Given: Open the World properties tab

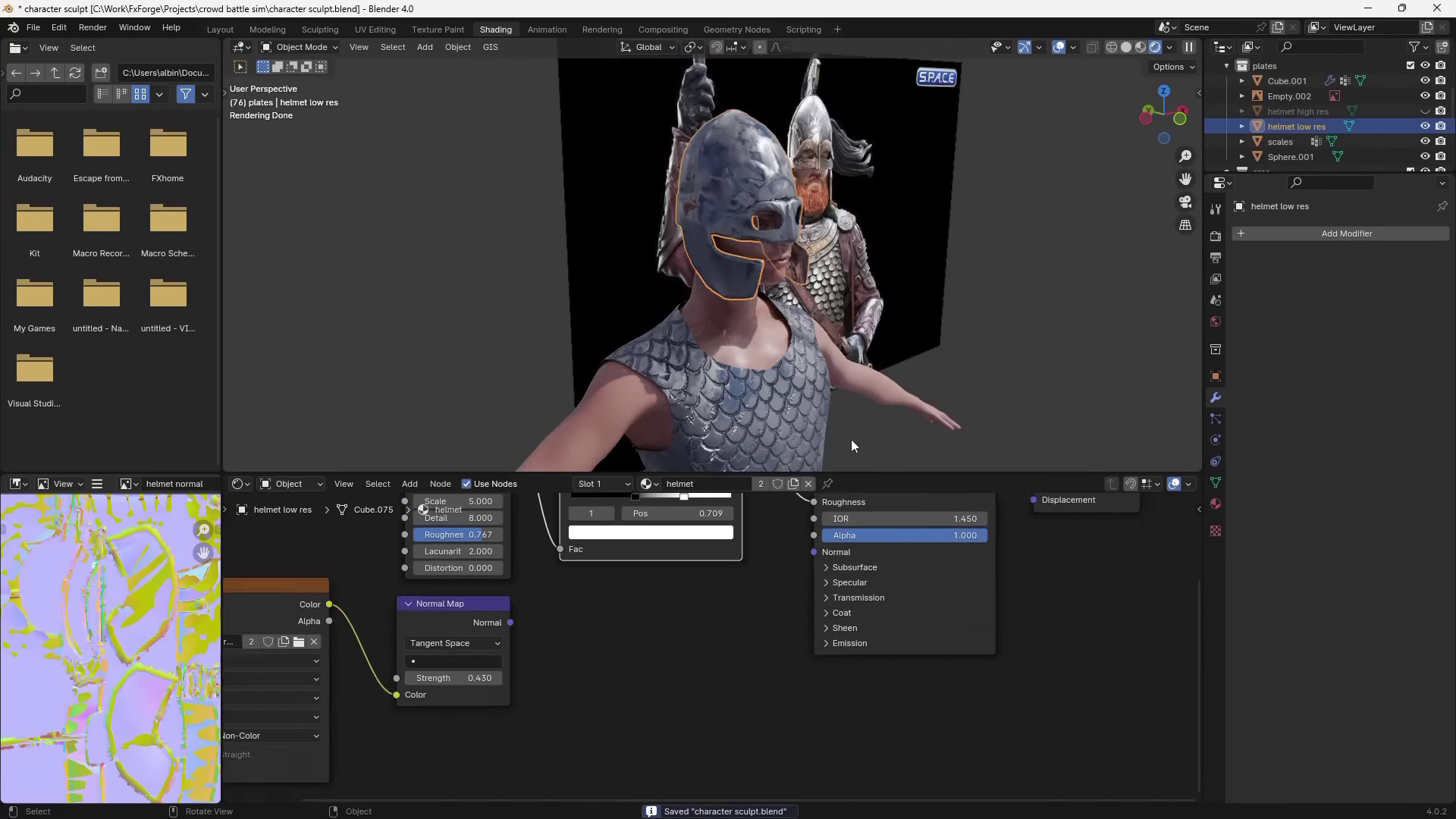Looking at the screenshot, I should tap(1216, 322).
